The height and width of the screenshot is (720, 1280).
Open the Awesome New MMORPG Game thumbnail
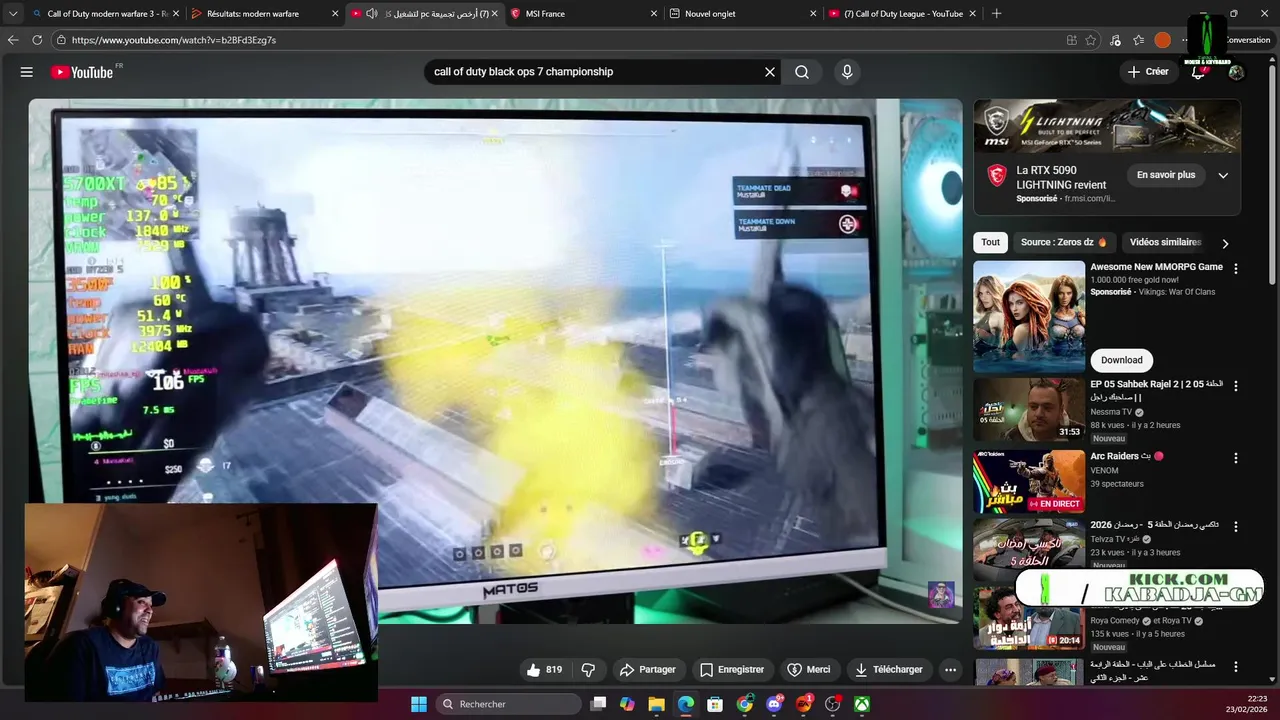[1029, 316]
